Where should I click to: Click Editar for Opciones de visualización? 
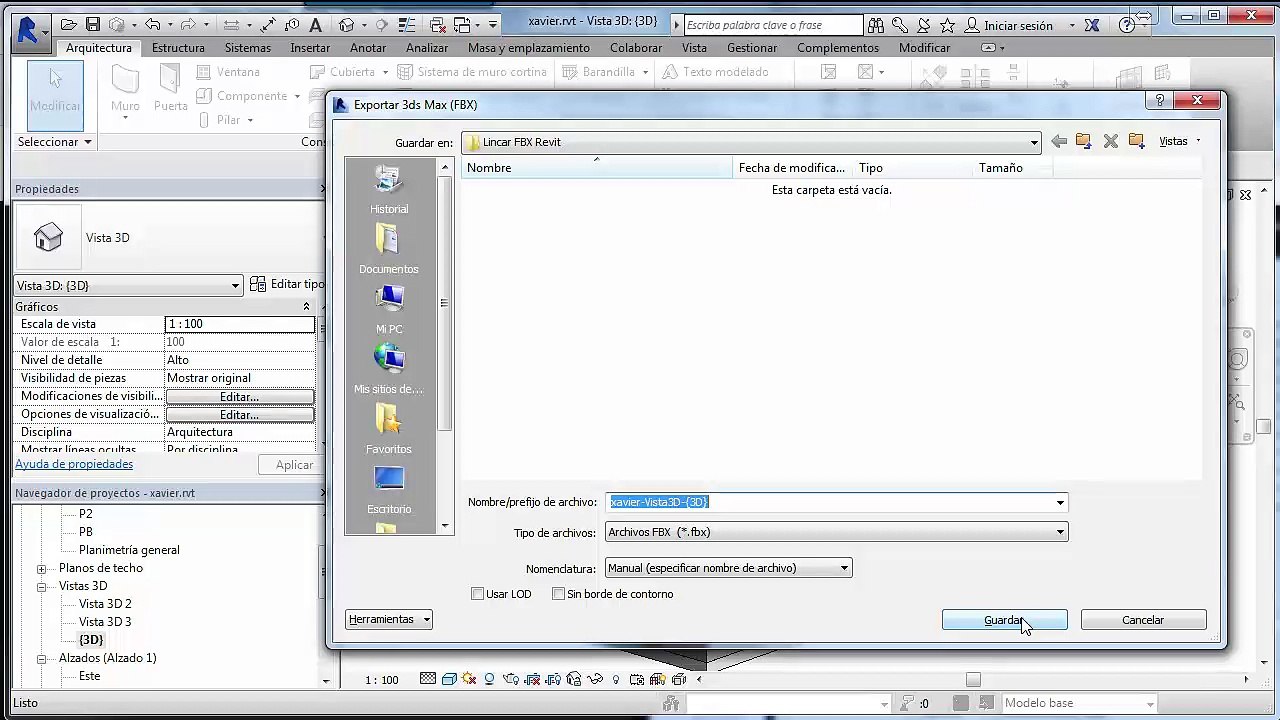[239, 415]
